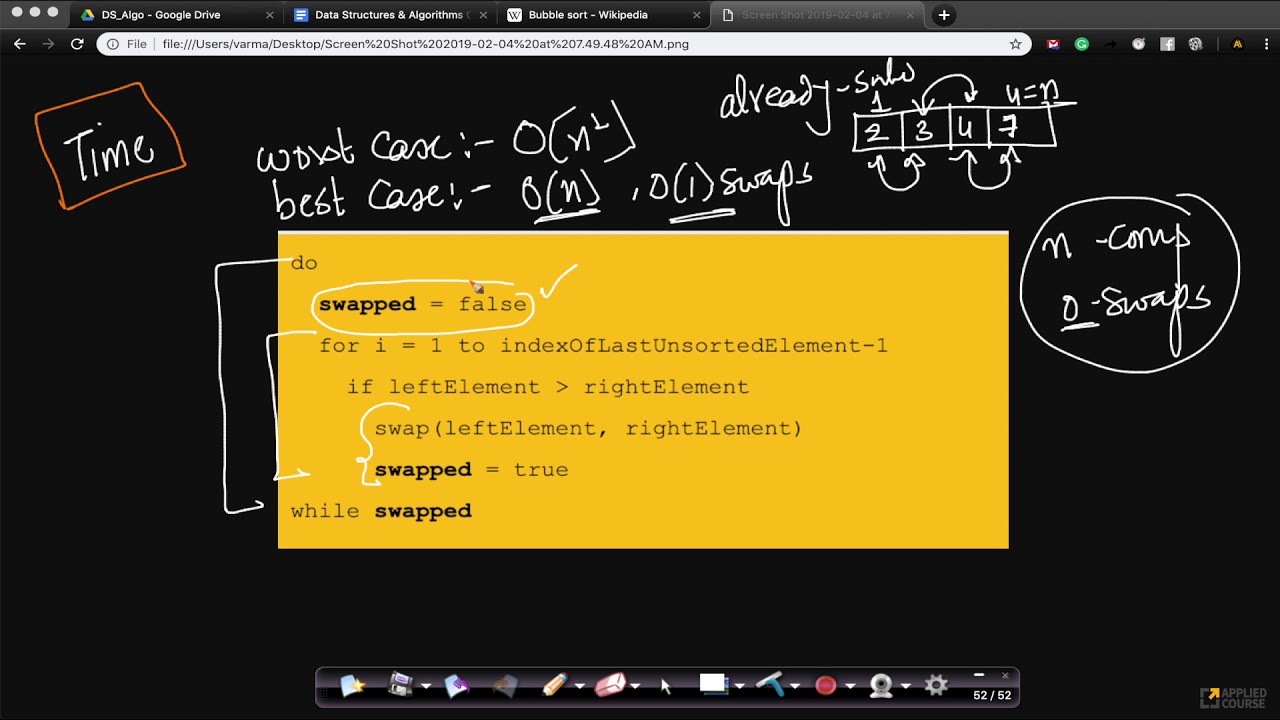This screenshot has height=720, width=1280.
Task: Open the save options dropdown arrow
Action: [425, 686]
